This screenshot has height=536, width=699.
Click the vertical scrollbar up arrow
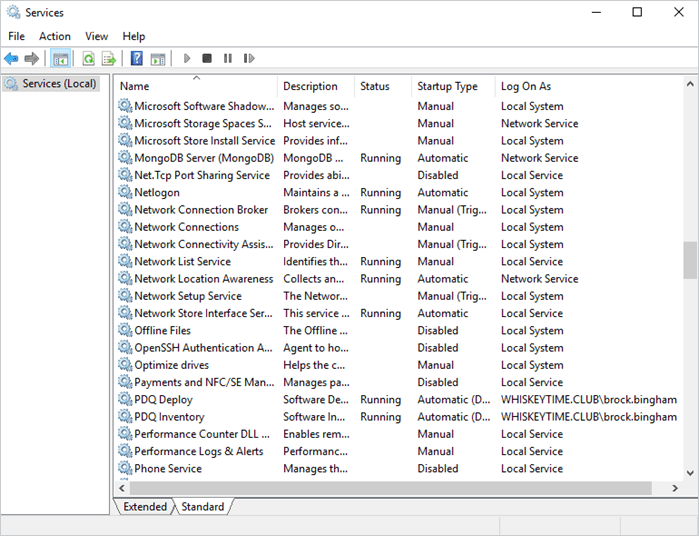click(690, 83)
